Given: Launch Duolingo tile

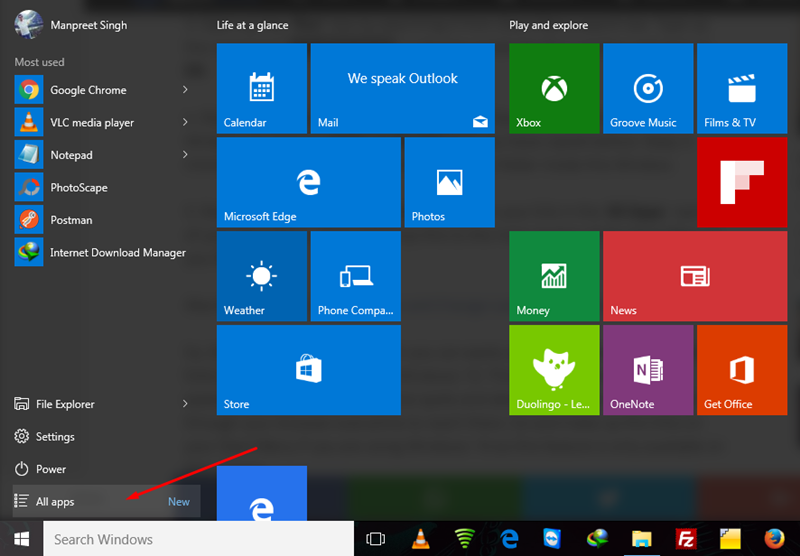Looking at the screenshot, I should 554,370.
